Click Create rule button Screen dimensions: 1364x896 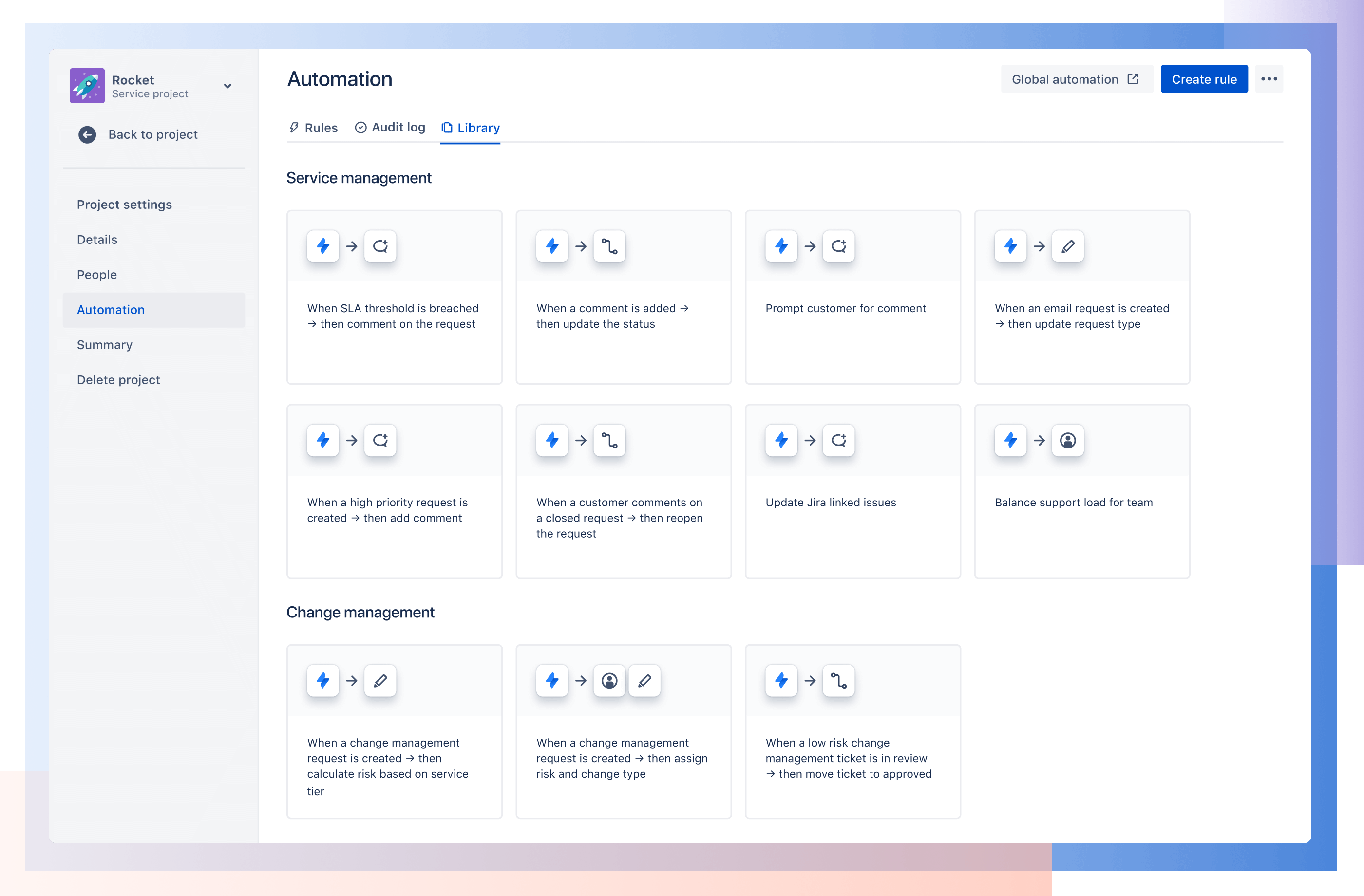point(1204,79)
